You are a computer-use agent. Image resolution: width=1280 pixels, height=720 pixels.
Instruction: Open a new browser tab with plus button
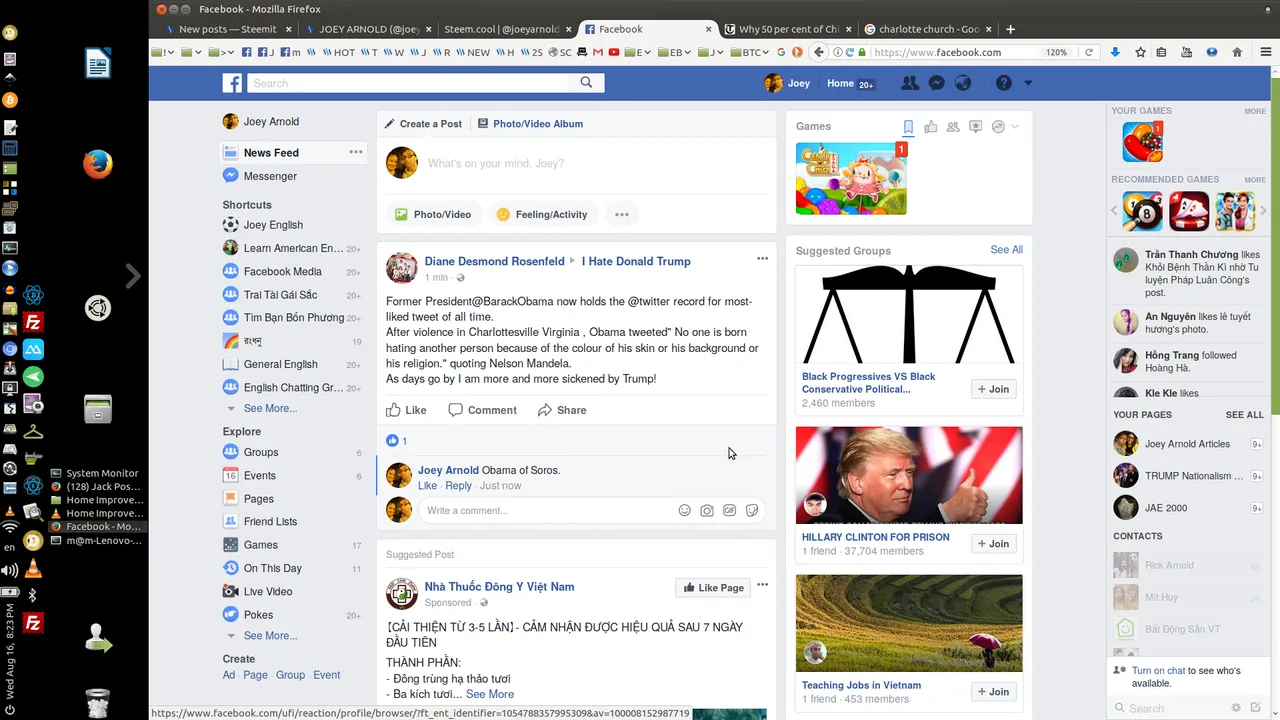point(1010,29)
